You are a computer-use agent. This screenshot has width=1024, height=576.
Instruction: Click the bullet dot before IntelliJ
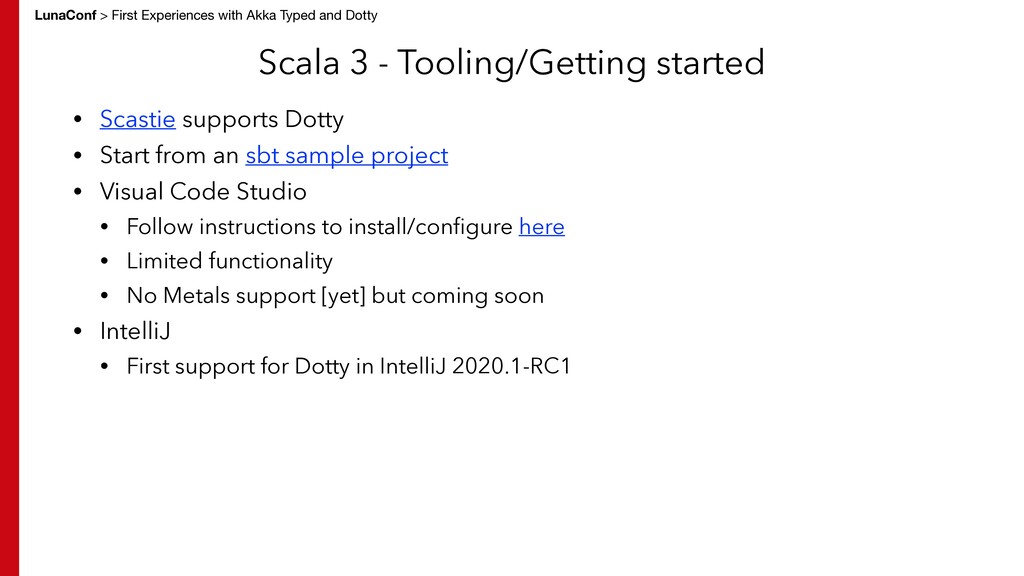pyautogui.click(x=76, y=333)
